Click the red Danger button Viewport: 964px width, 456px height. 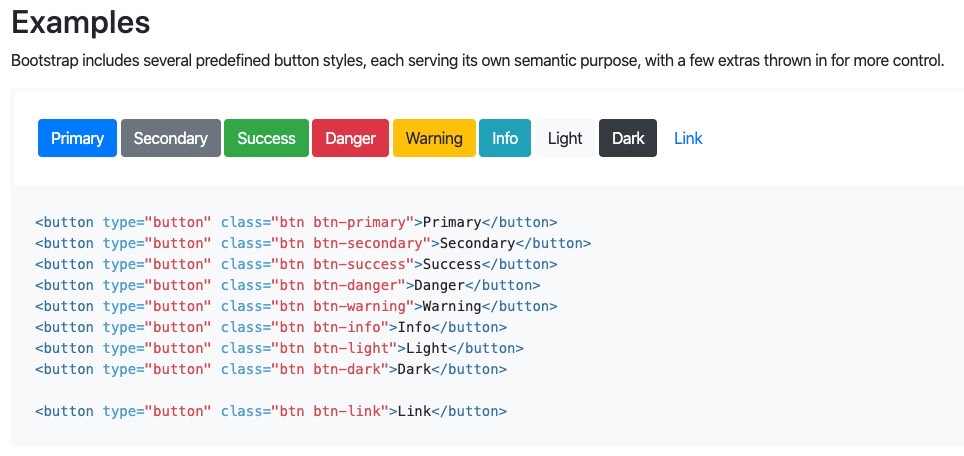(350, 138)
